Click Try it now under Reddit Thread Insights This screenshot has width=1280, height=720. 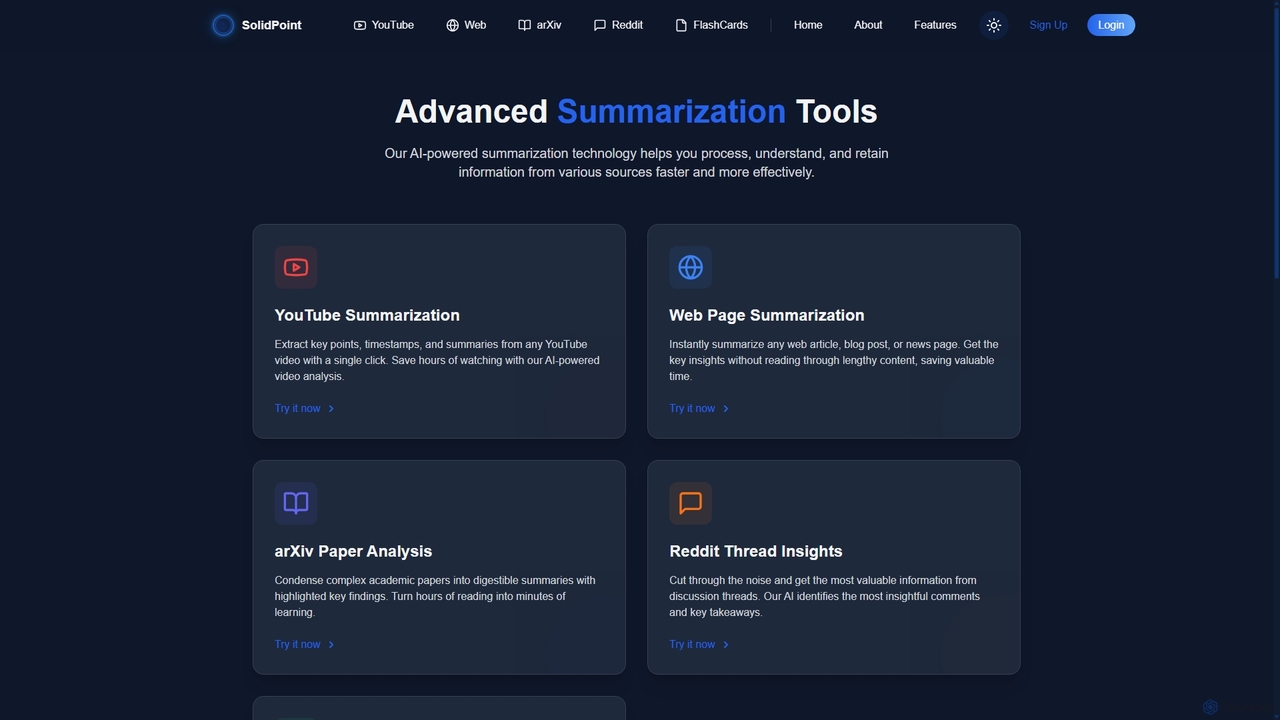[692, 644]
